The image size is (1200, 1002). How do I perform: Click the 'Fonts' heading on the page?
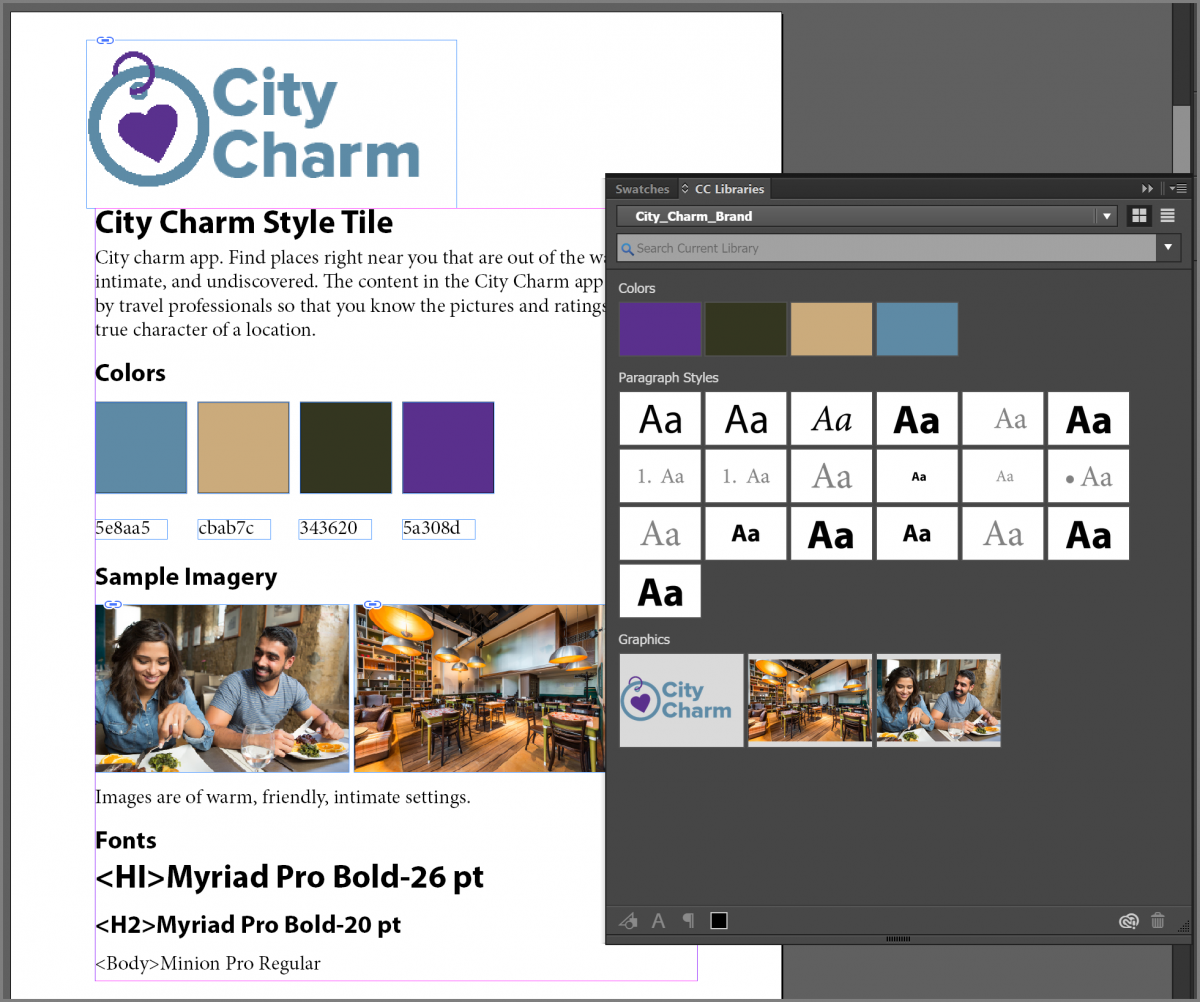(x=126, y=840)
